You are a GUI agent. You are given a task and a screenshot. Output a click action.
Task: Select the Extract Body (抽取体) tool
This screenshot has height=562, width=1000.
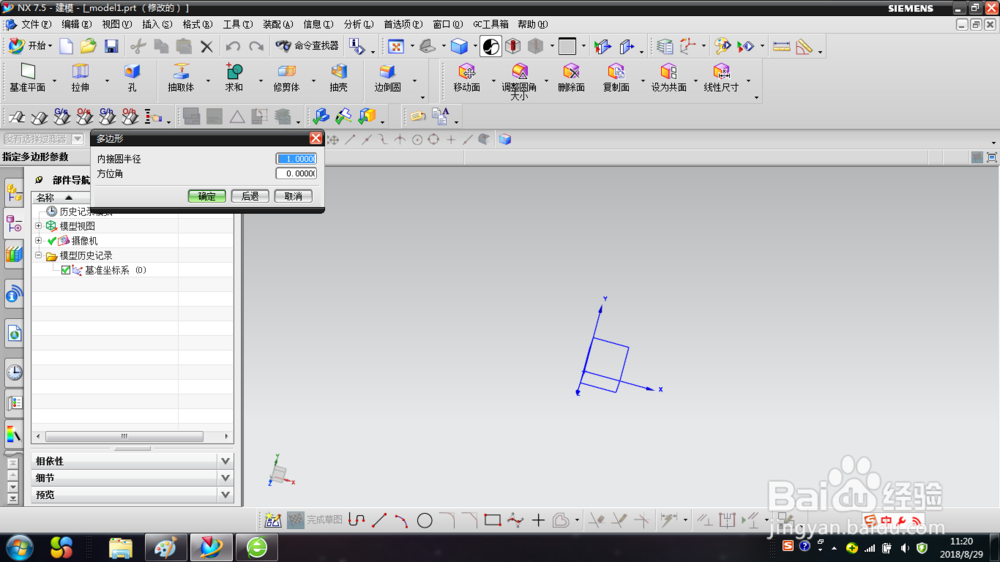point(181,78)
